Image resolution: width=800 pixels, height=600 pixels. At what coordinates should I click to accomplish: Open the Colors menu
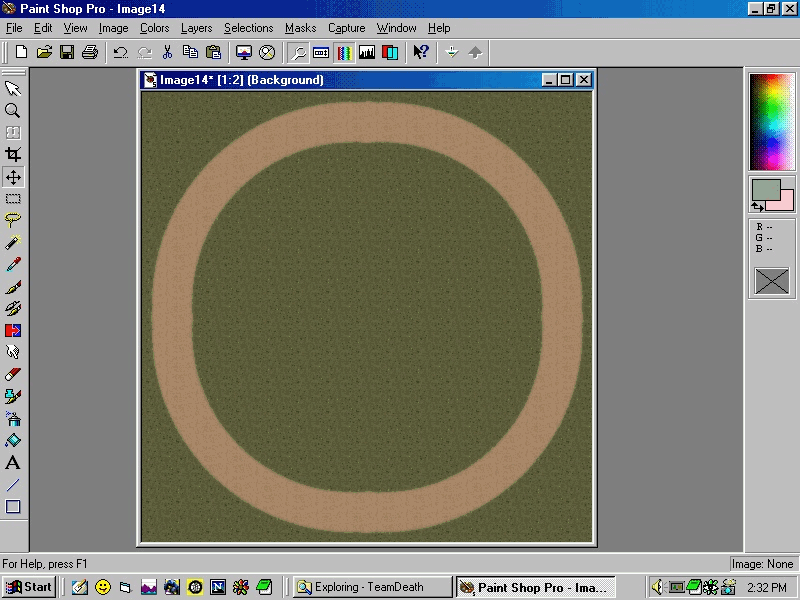[154, 28]
